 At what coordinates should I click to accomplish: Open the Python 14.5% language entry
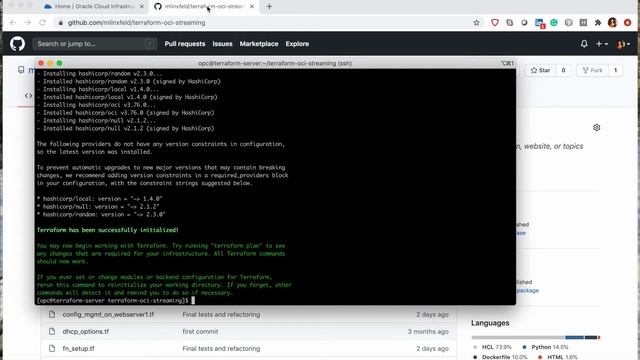(545, 347)
